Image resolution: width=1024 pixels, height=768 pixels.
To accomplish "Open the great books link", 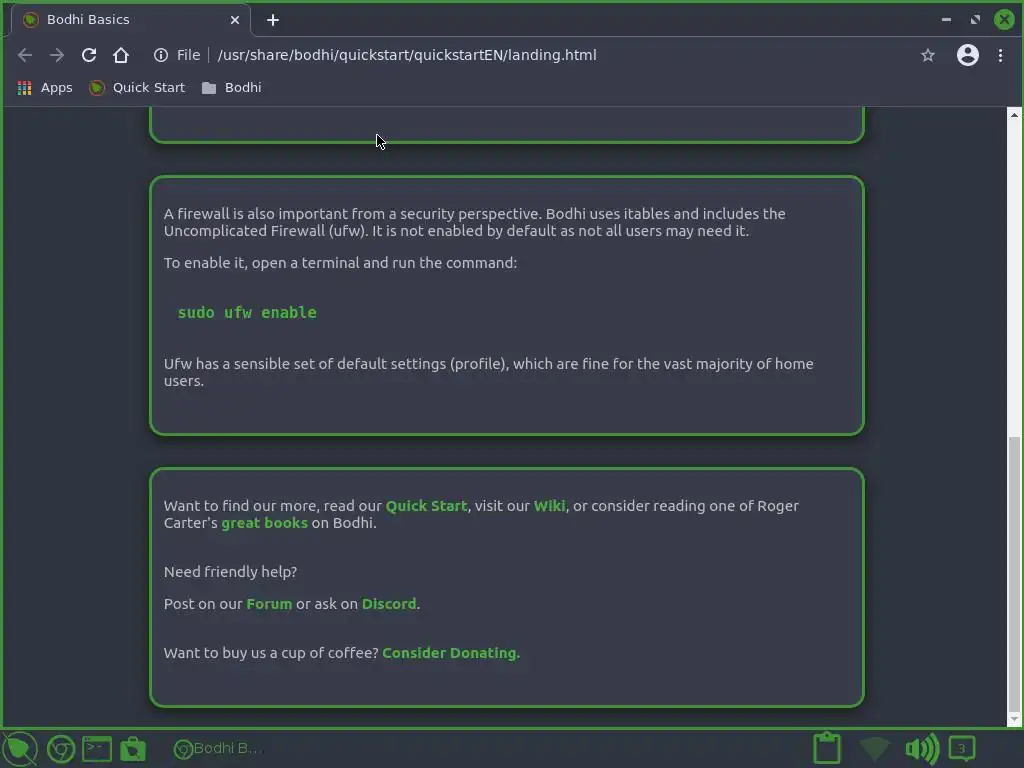I will (264, 523).
